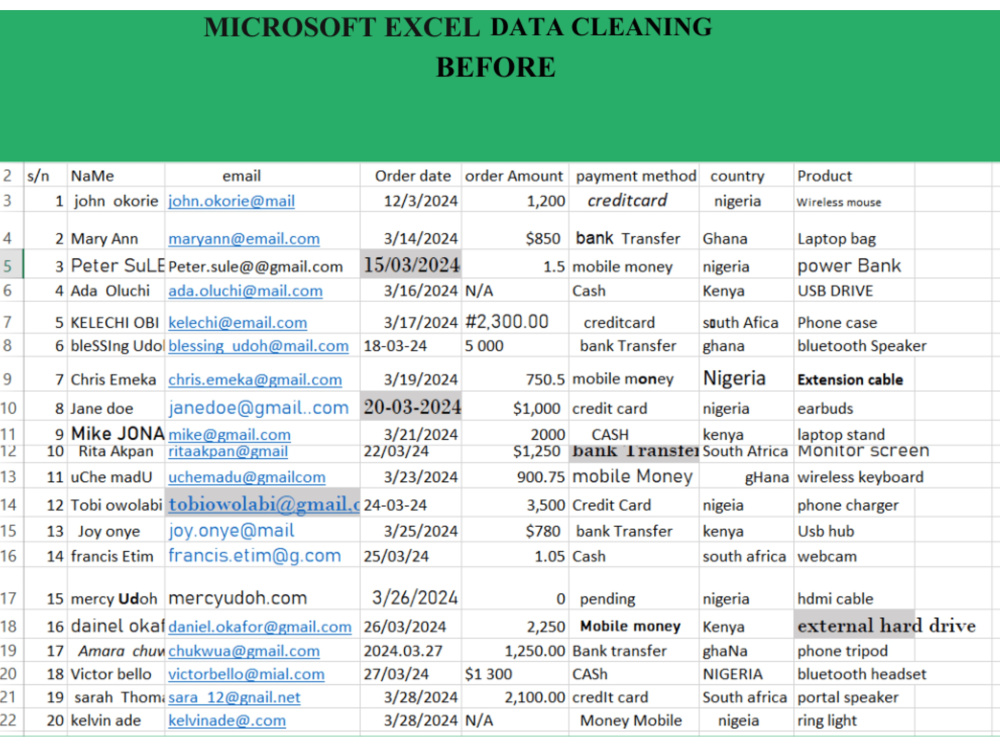Image resolution: width=1000 pixels, height=750 pixels.
Task: Open the john.okorie@mail email link
Action: [x=232, y=201]
